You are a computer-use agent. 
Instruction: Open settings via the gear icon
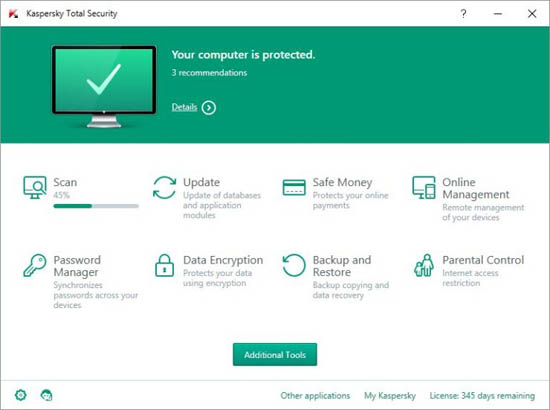[21, 395]
